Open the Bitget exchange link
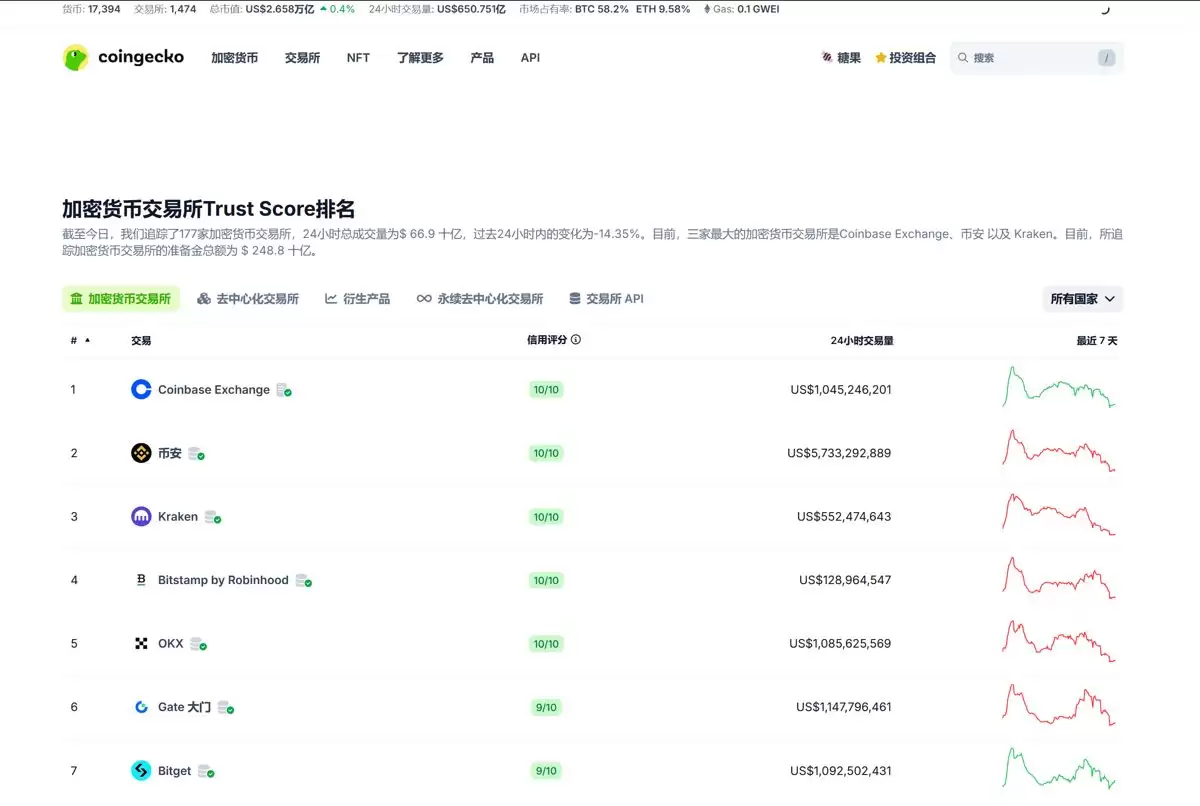1200x806 pixels. pos(175,771)
